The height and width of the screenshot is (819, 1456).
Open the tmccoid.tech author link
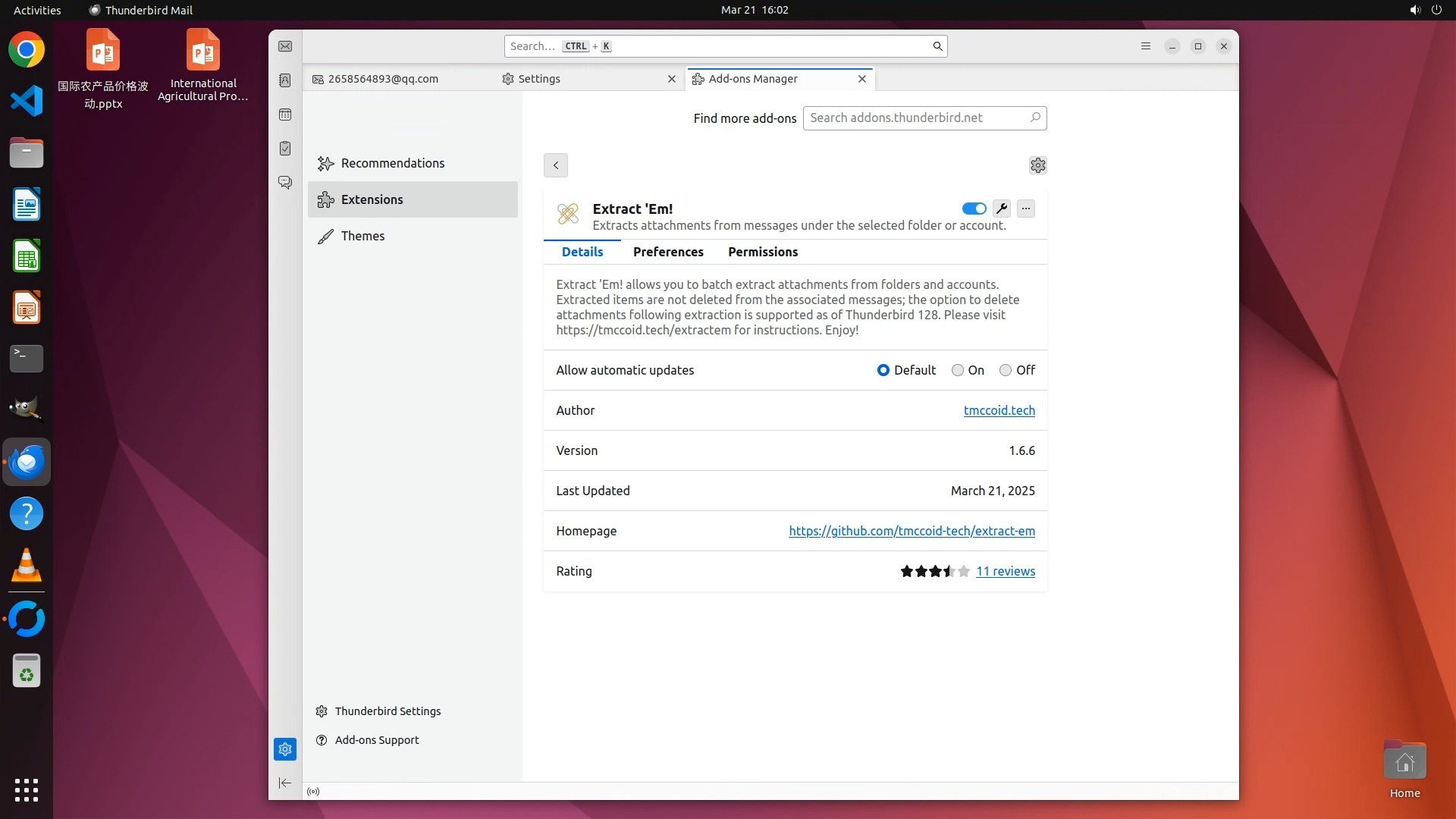tap(999, 410)
